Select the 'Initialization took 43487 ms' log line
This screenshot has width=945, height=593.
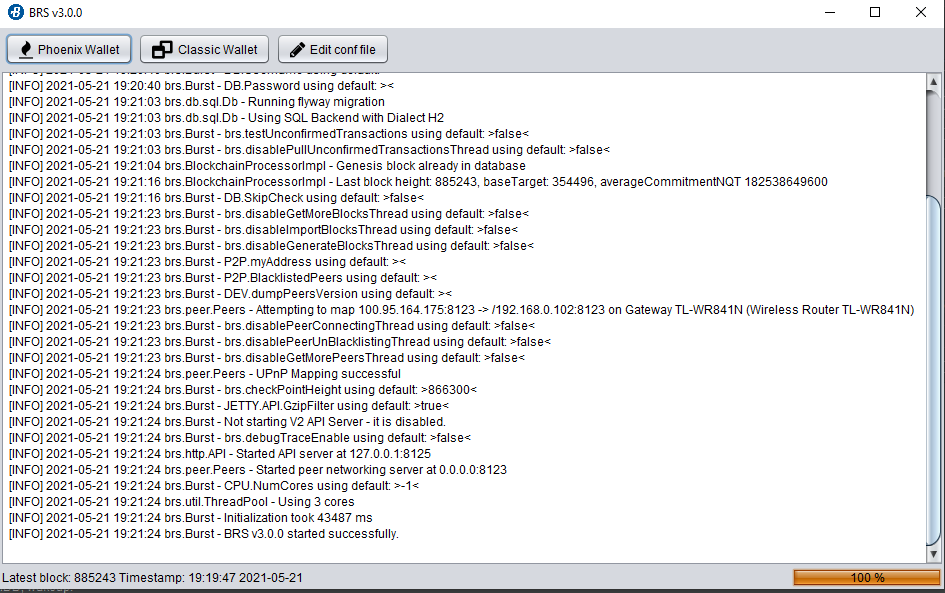point(190,518)
